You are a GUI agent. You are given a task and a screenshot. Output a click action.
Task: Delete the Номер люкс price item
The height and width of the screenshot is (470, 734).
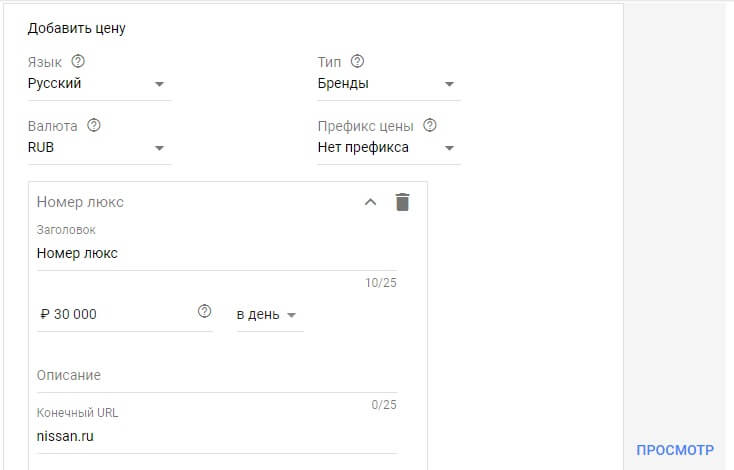[402, 202]
